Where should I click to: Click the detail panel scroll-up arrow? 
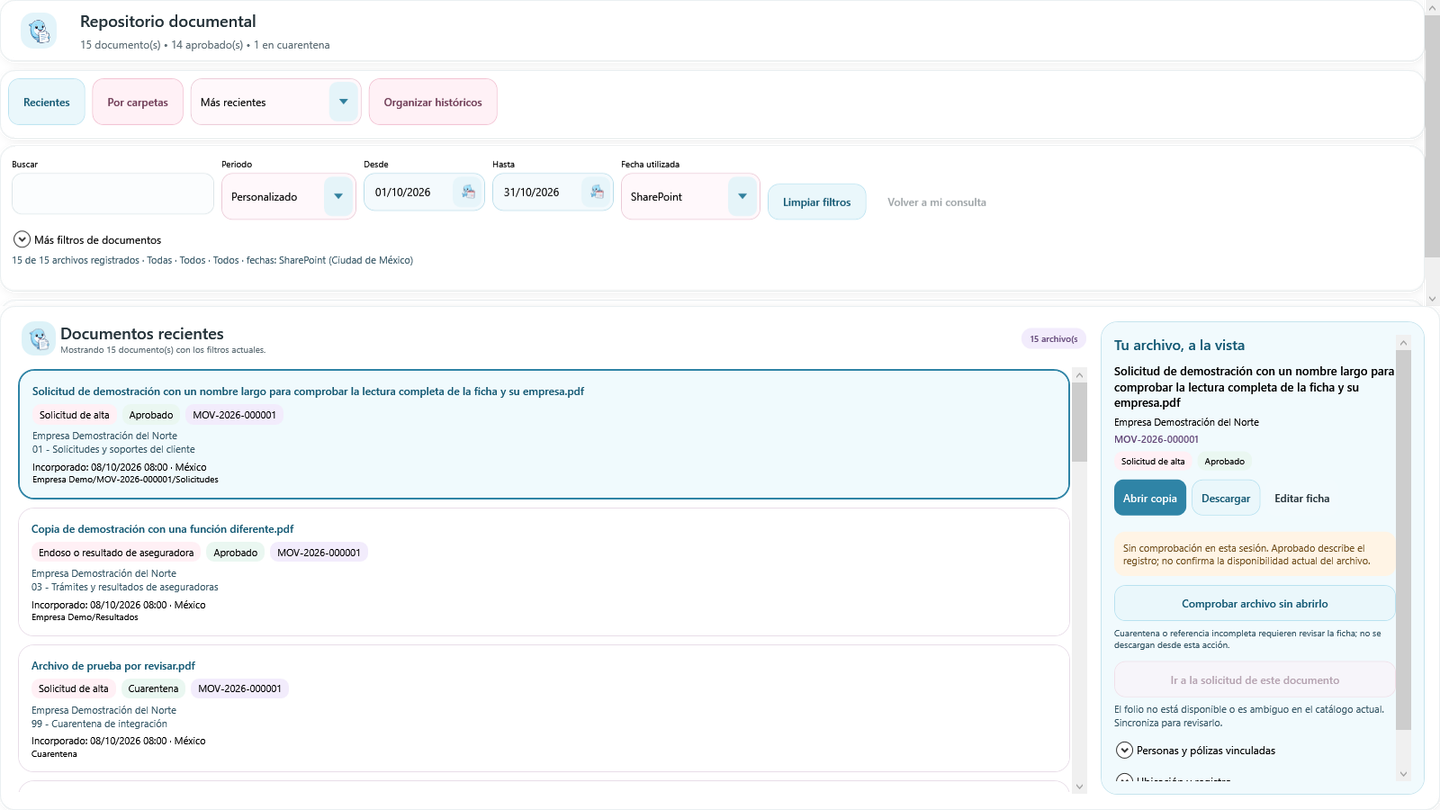(x=1403, y=343)
